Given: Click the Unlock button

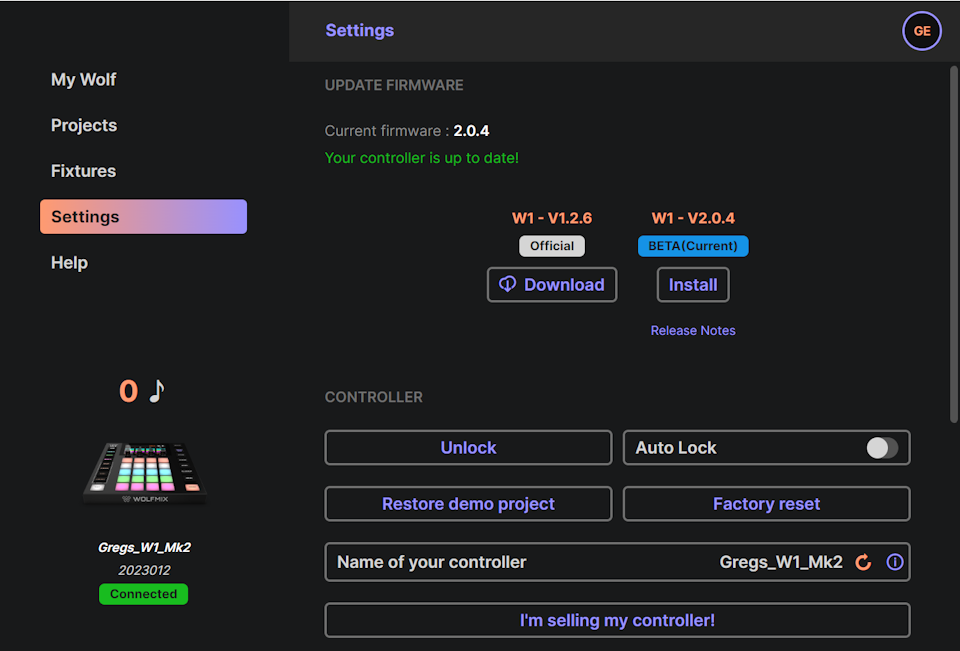Looking at the screenshot, I should click(x=468, y=448).
